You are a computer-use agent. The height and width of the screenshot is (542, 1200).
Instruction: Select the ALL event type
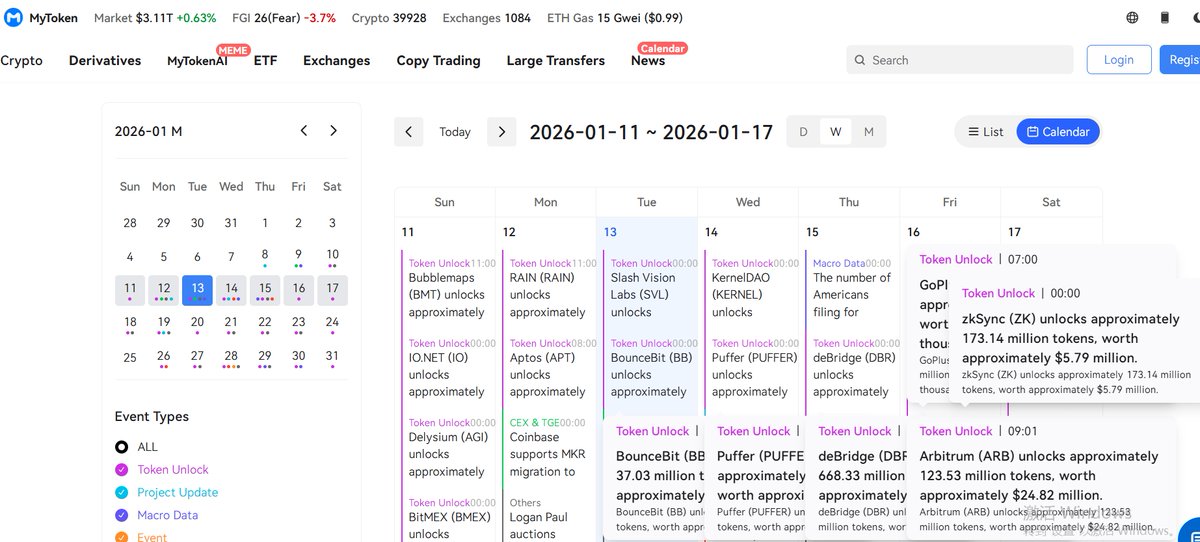click(136, 447)
